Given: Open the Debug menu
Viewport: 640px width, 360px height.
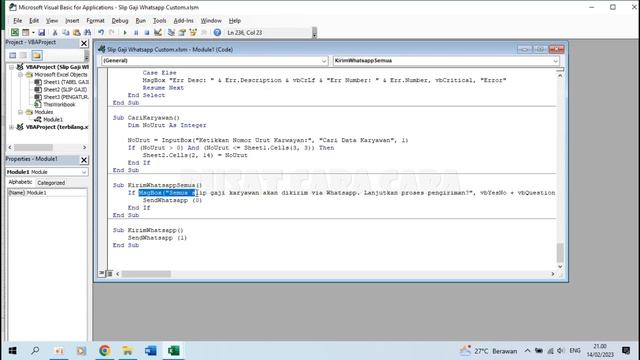Looking at the screenshot, I should tap(120, 20).
